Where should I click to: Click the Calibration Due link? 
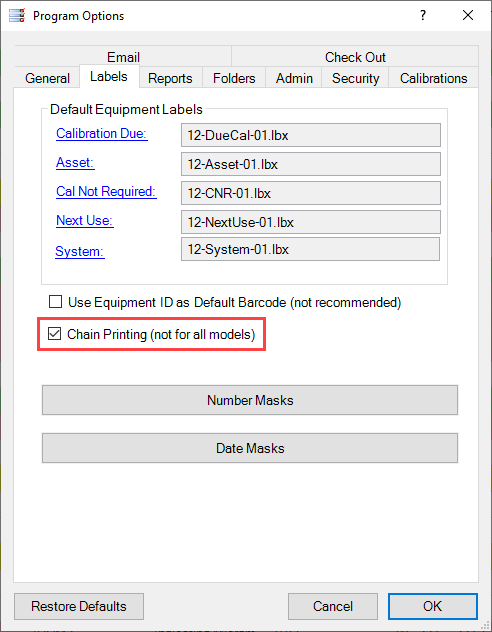102,133
